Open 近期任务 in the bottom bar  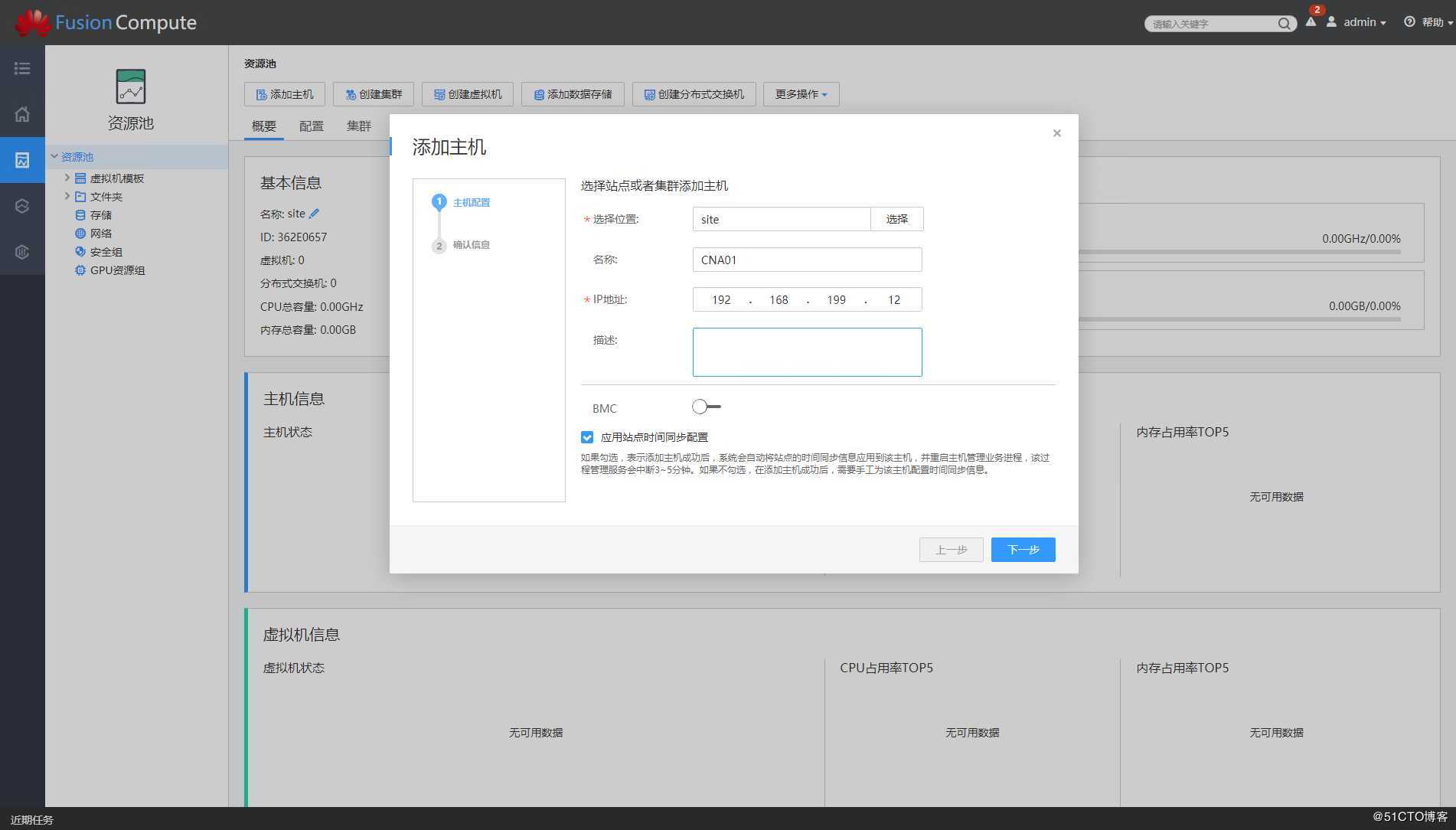click(32, 819)
